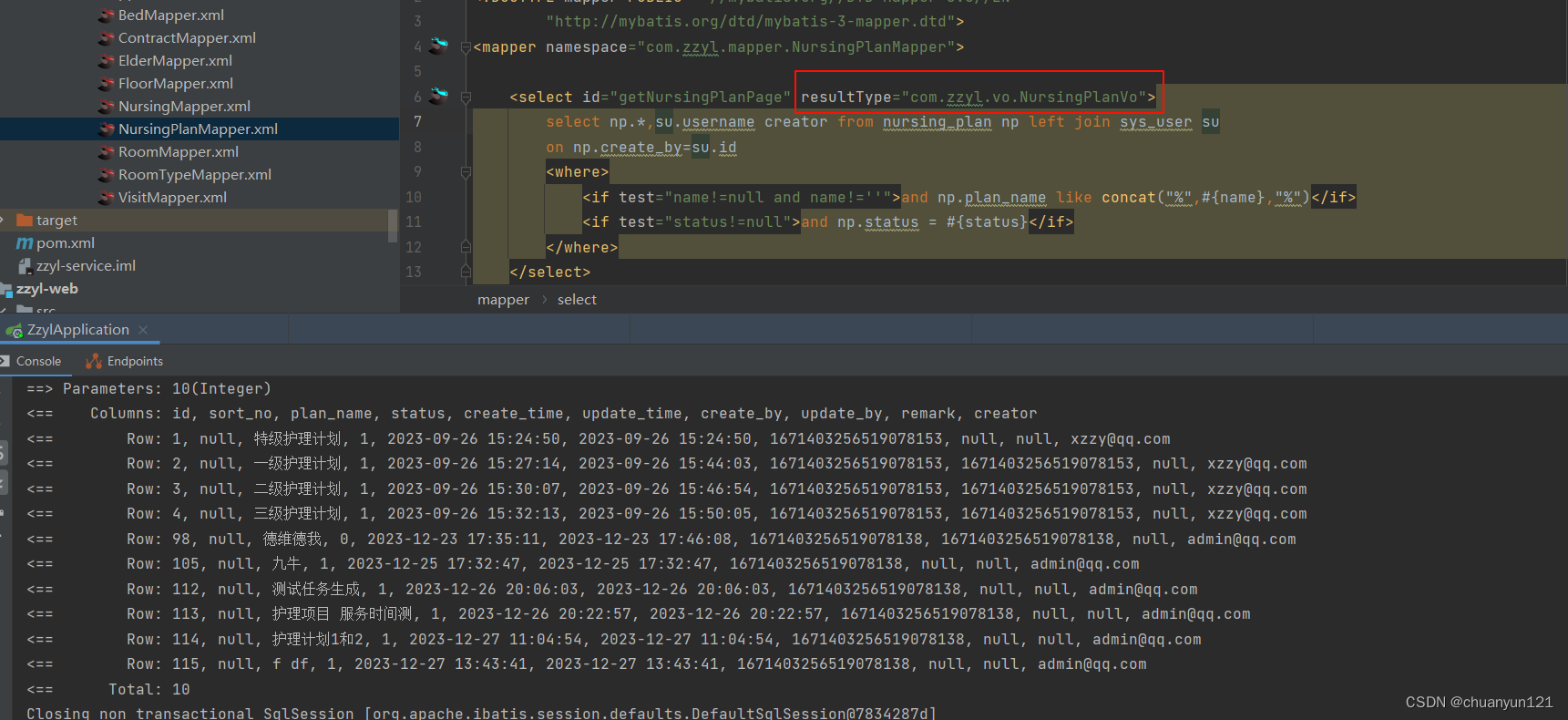Collapse the where block fold on line 9
Screen dimensions: 1568x720
[466, 172]
